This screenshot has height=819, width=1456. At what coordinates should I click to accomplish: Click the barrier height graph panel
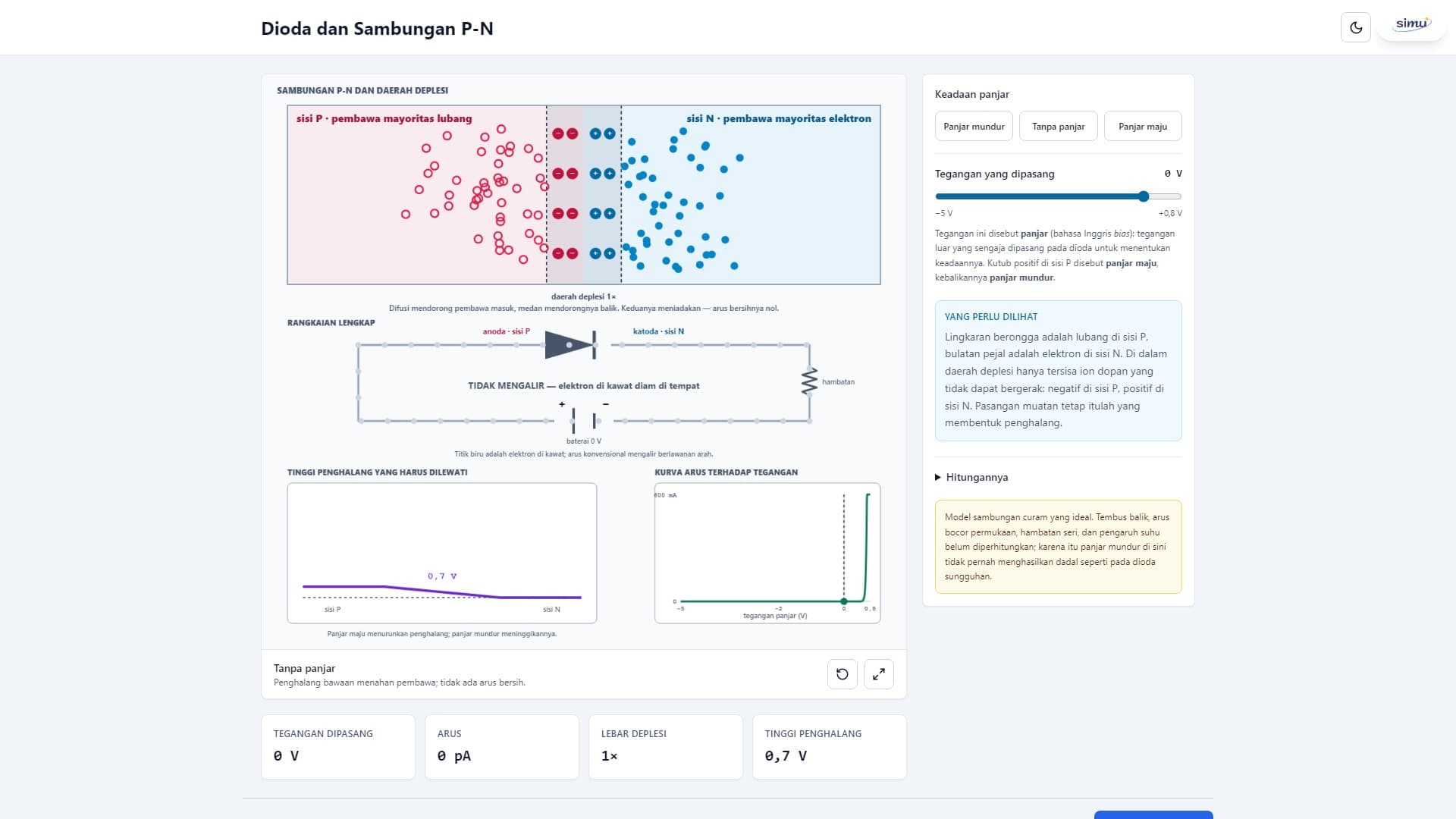pyautogui.click(x=442, y=553)
